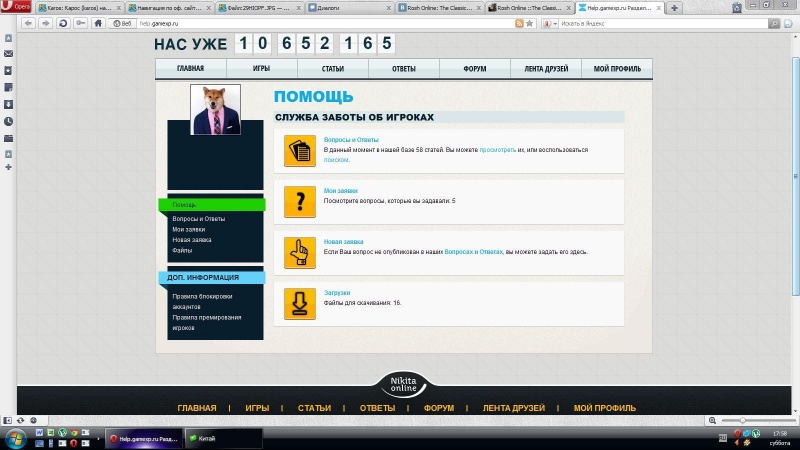
Task: Open ФОРУМ in the top navigation
Action: 475,69
